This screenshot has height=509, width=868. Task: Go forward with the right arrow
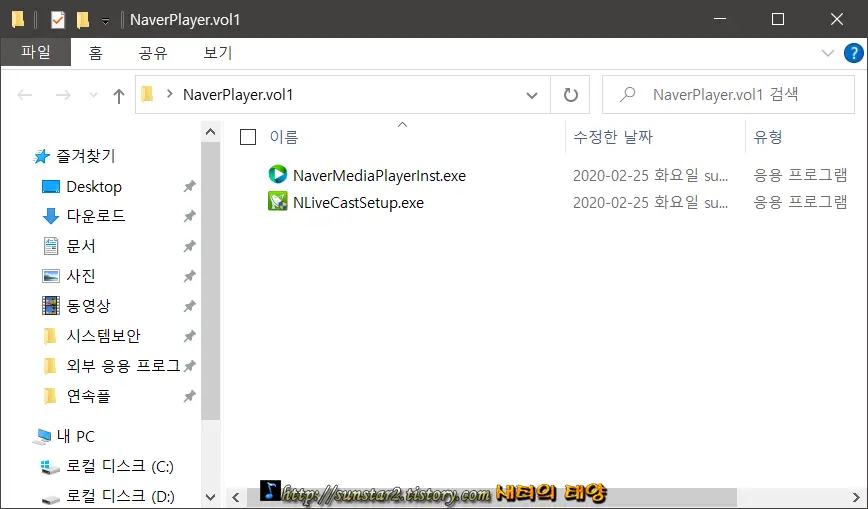coord(63,95)
